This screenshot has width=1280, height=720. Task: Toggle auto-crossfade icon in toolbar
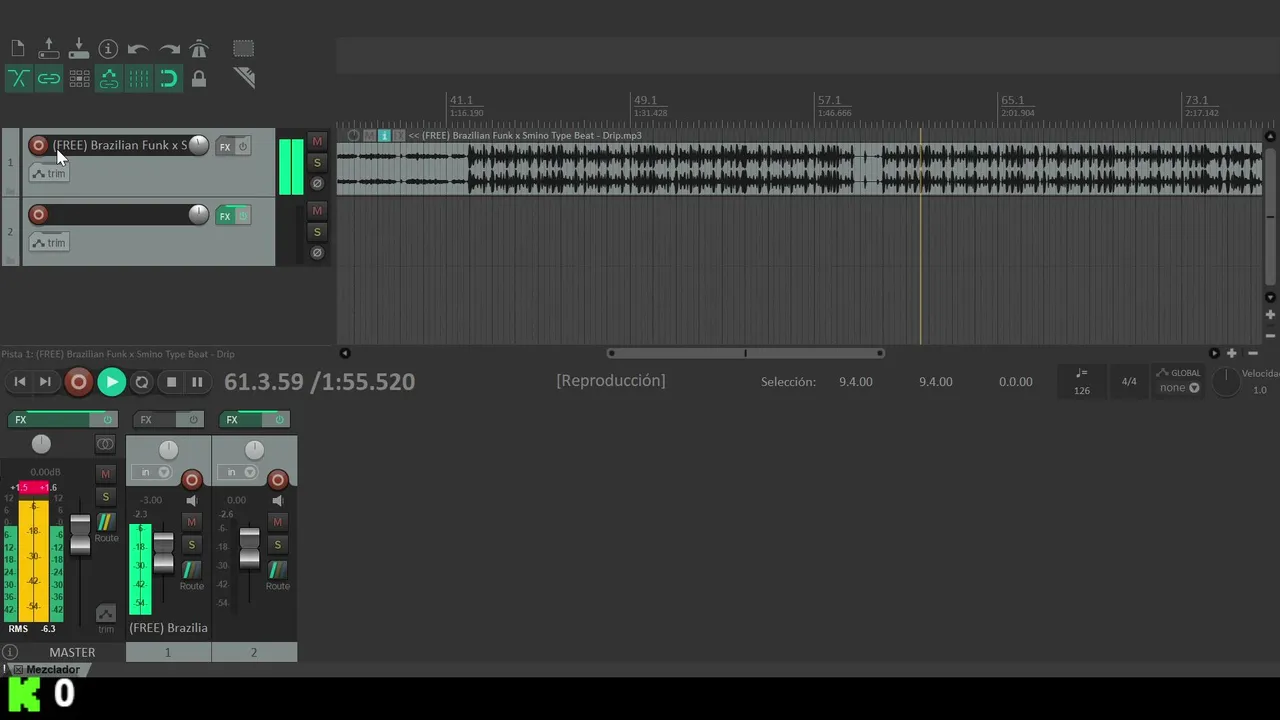pos(18,79)
